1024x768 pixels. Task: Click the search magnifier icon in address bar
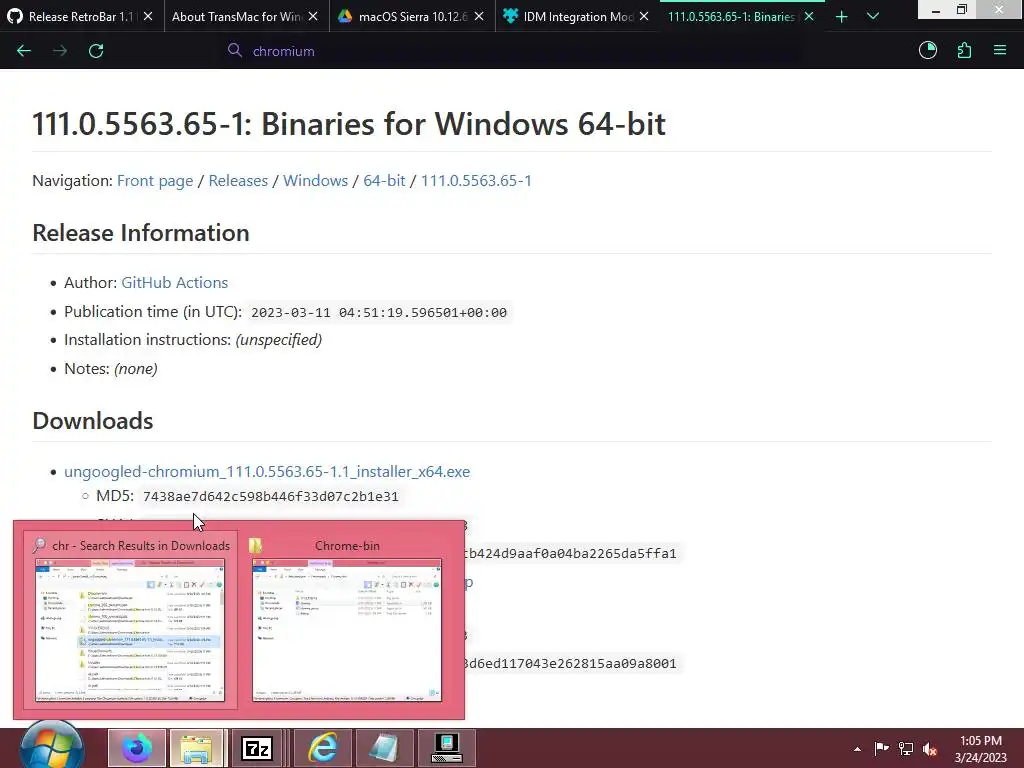(x=234, y=50)
